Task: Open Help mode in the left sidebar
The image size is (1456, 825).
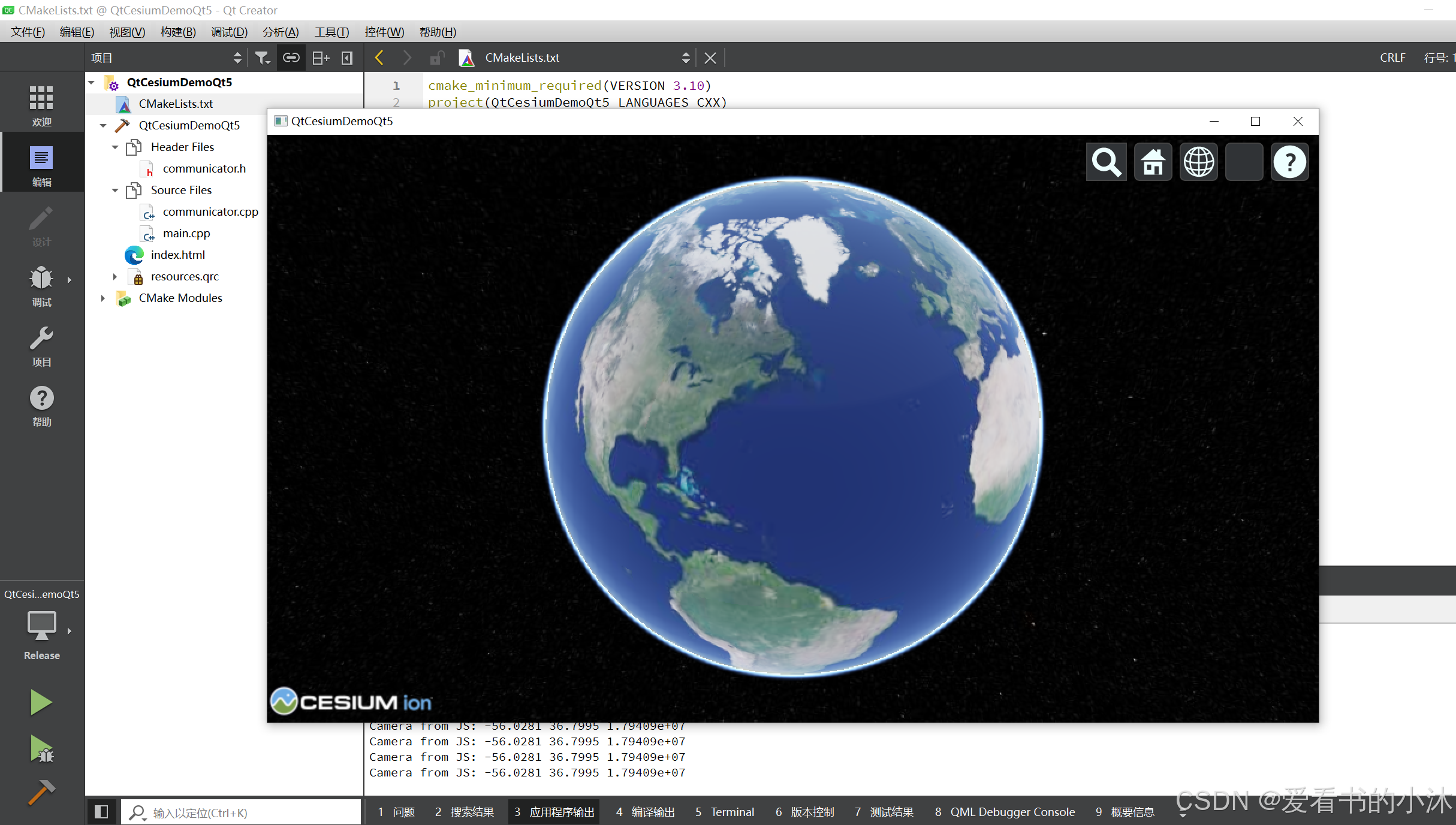Action: (x=41, y=405)
